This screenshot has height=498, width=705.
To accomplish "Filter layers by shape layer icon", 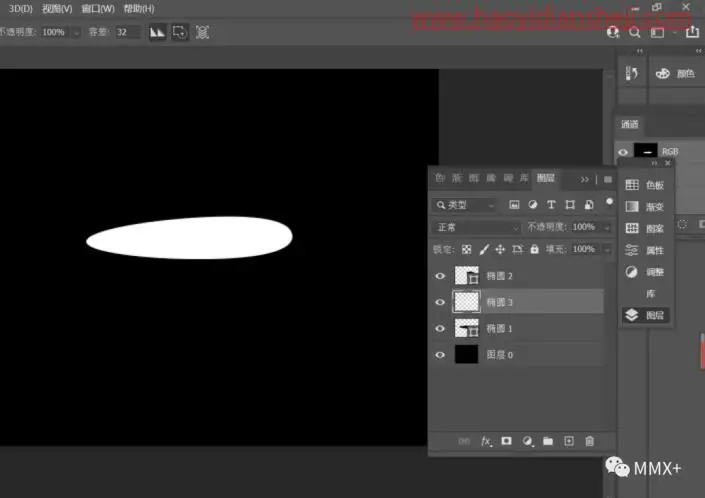I will [570, 205].
